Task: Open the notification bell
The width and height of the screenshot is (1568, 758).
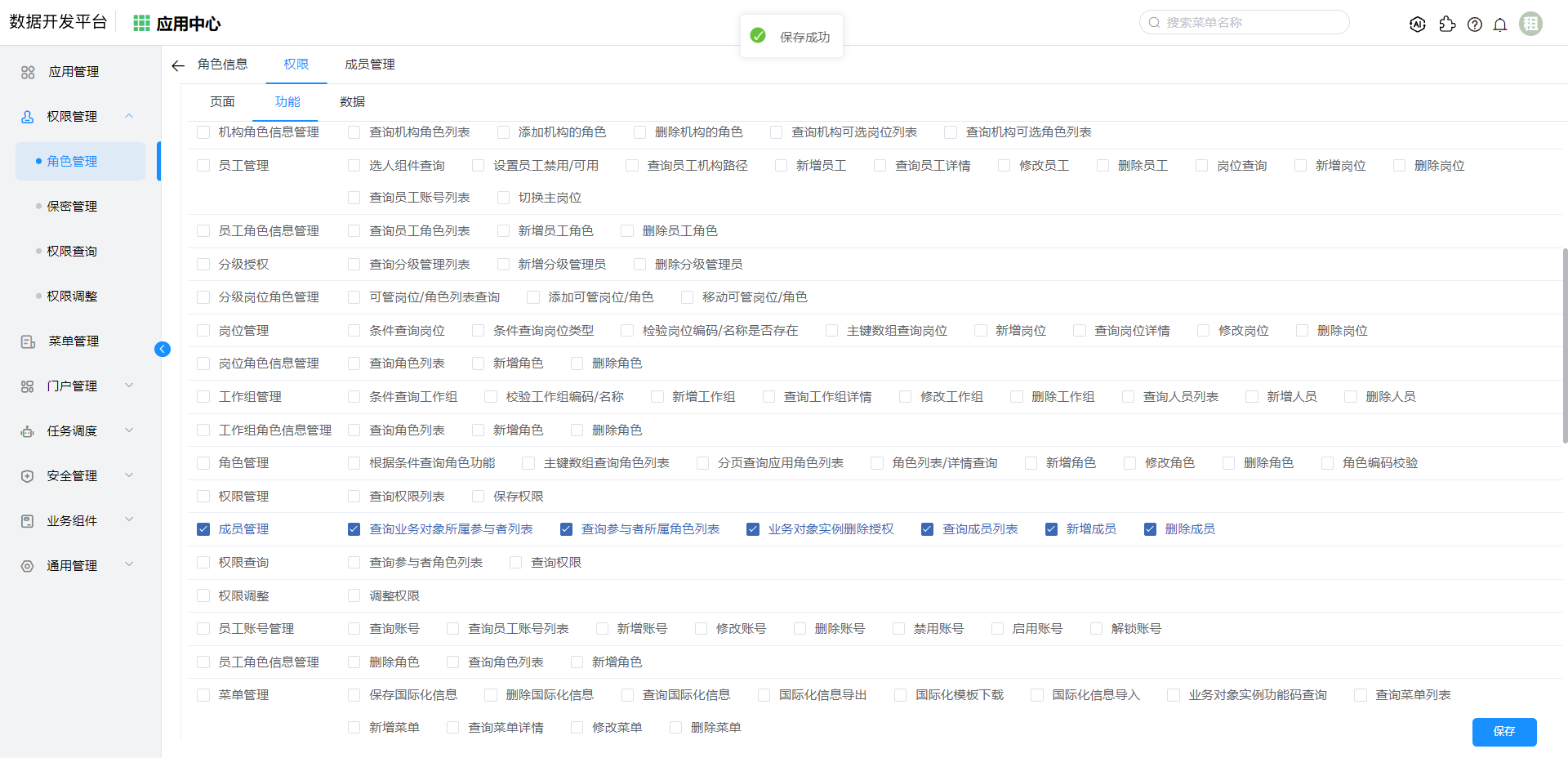Action: [x=1500, y=25]
